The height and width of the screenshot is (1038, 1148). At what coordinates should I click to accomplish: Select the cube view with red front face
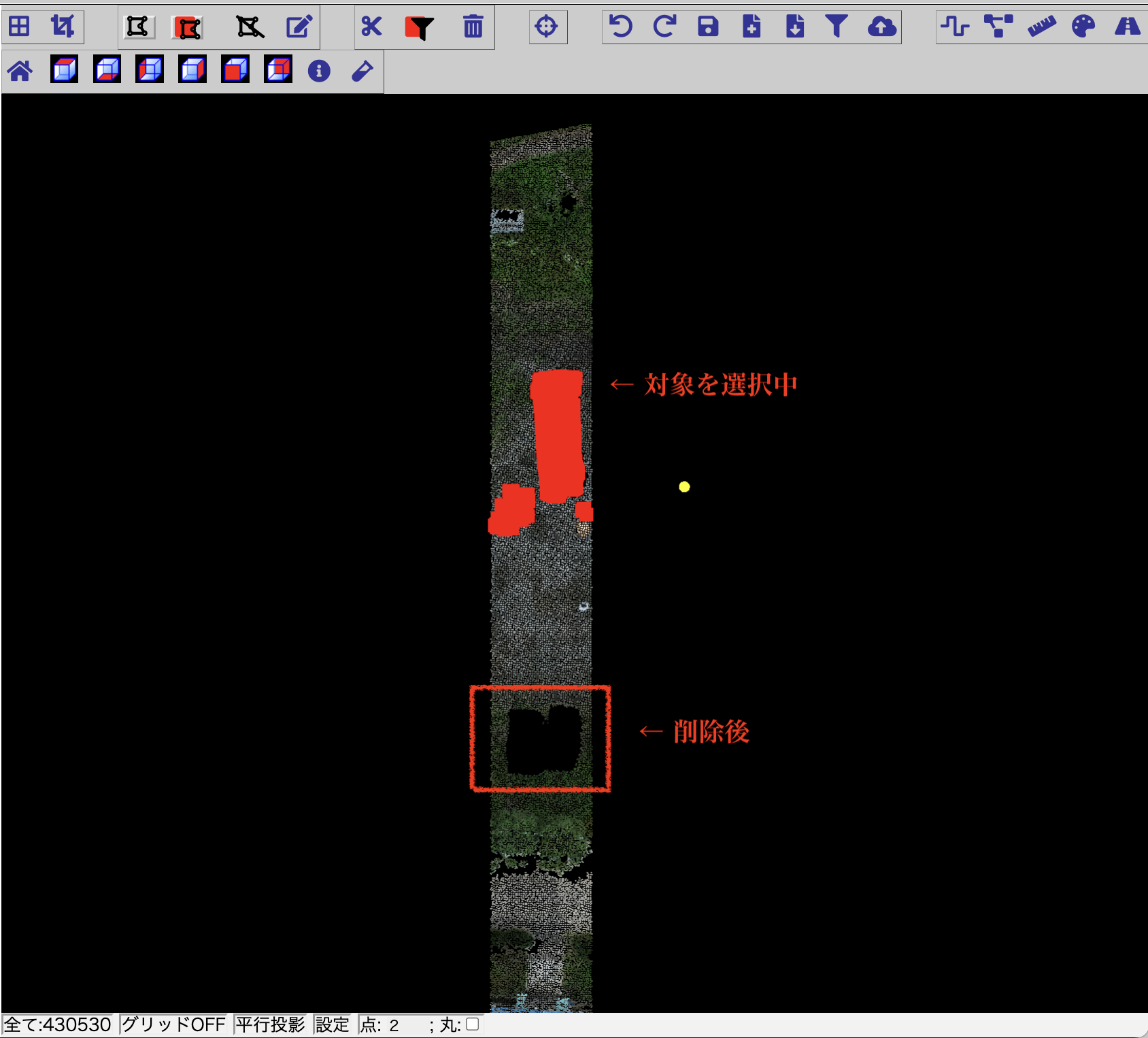(x=235, y=70)
